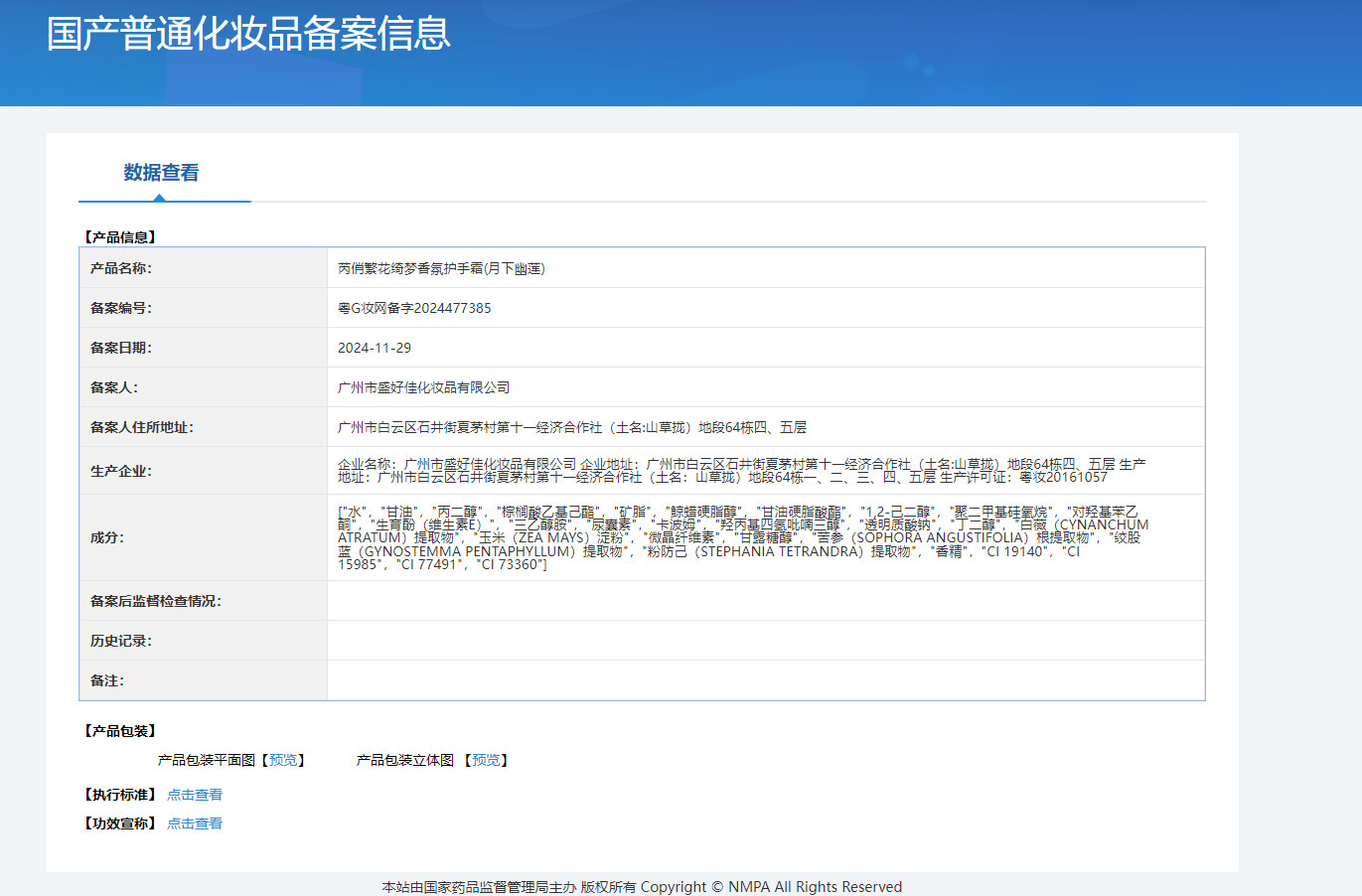
Task: Open 预览 link for 产品包装平面图
Action: (x=283, y=760)
